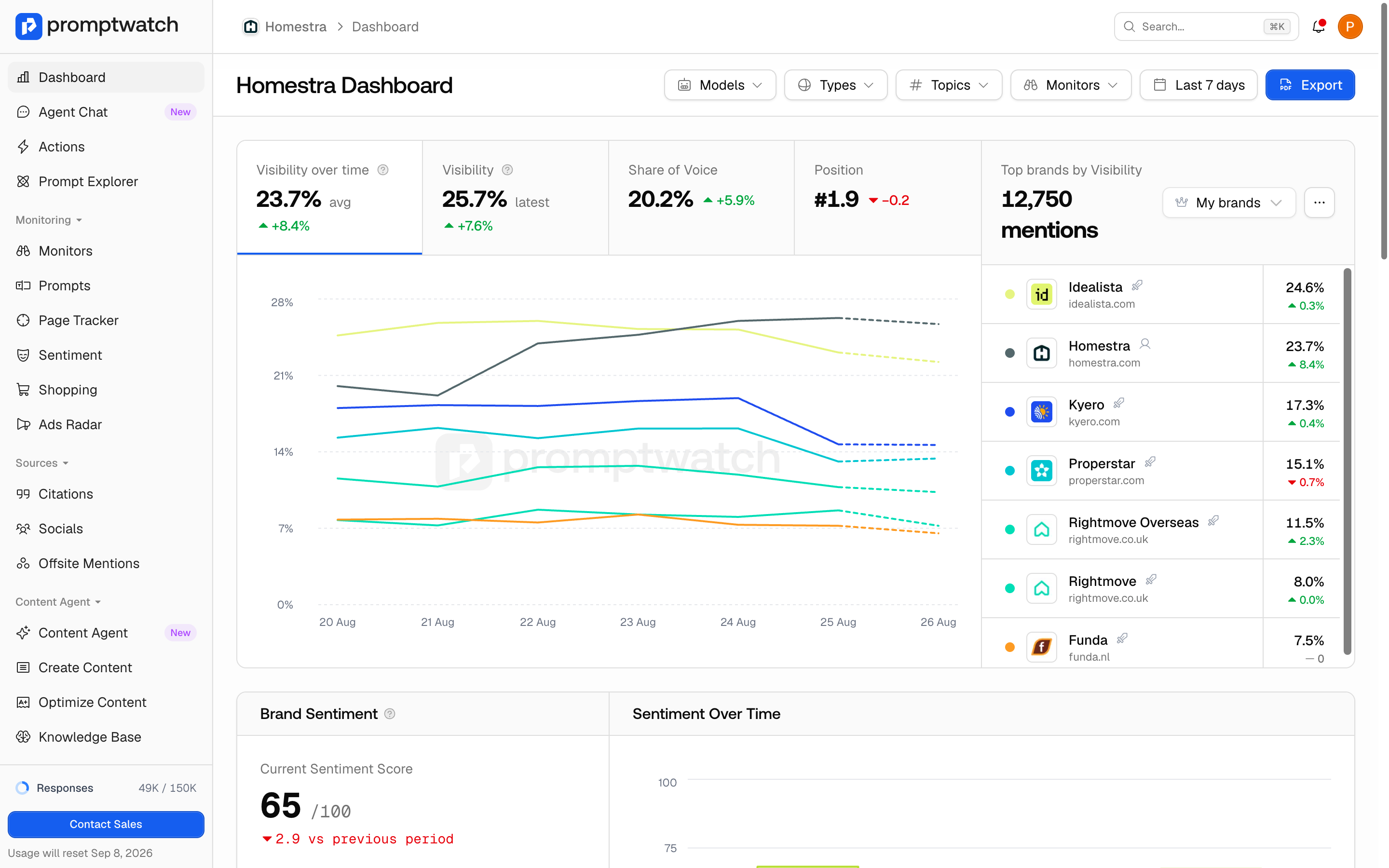The width and height of the screenshot is (1389, 868).
Task: Collapse the Monitoring sidebar section
Action: coord(49,220)
